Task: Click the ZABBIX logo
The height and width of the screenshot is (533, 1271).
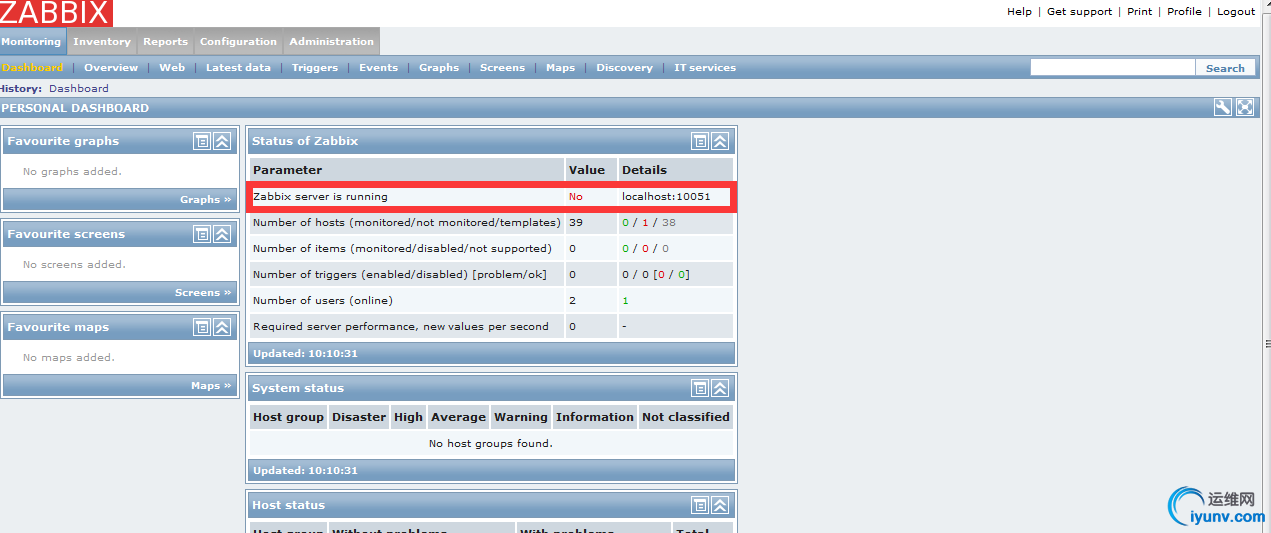Action: pyautogui.click(x=56, y=13)
